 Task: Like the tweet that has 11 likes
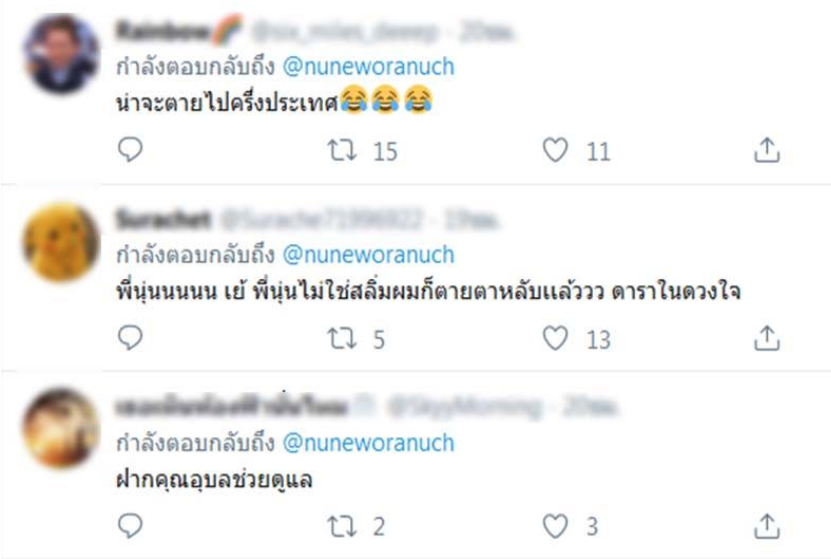coord(555,150)
